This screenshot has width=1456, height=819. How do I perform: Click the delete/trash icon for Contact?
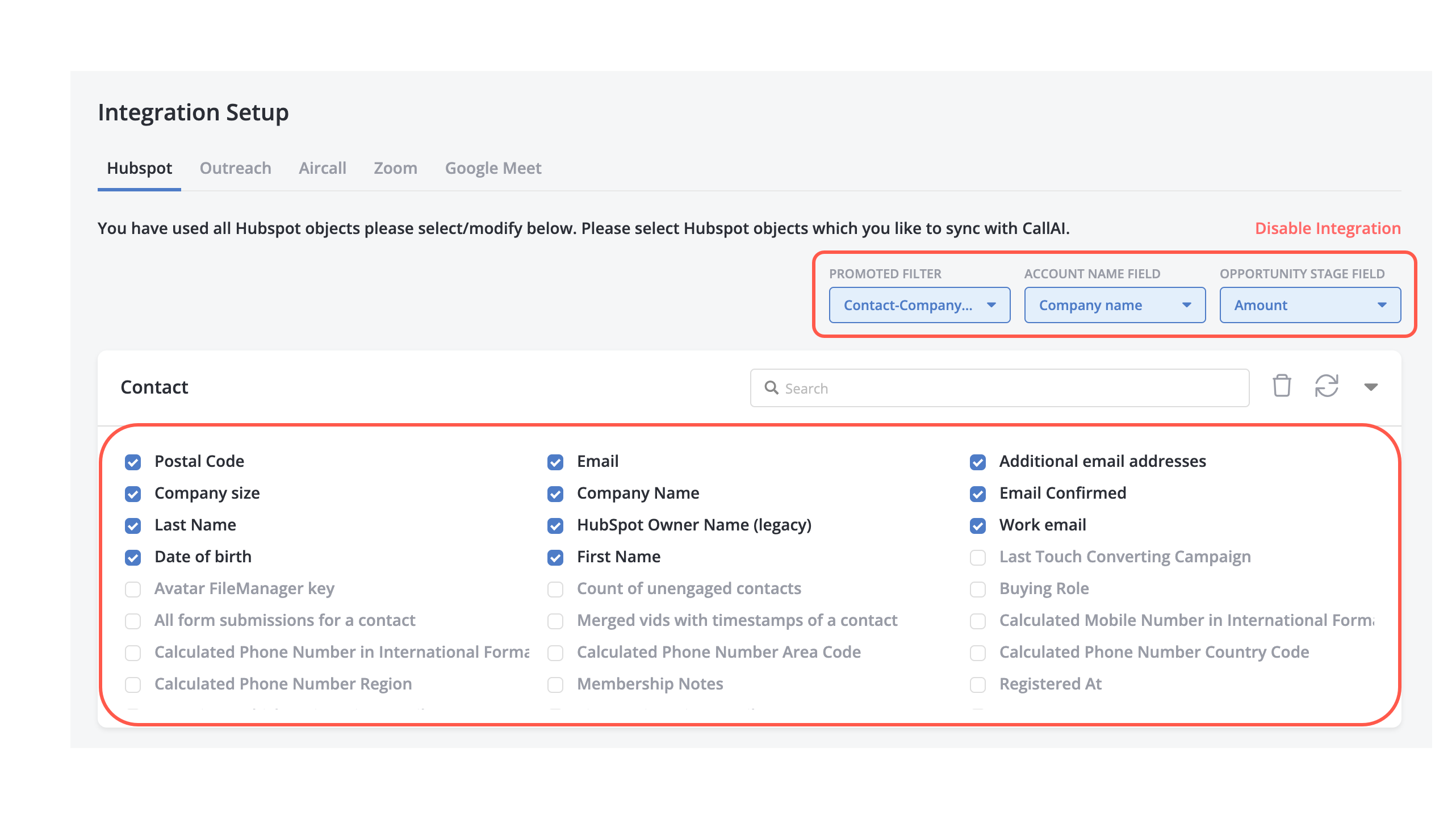tap(1283, 388)
